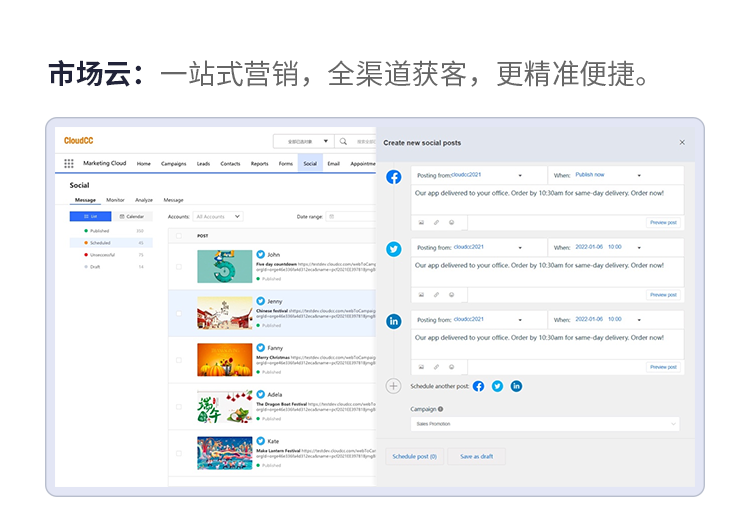Click emoji icon in LinkedIn post toolbar
Viewport: 750px width, 520px height.
coord(451,367)
